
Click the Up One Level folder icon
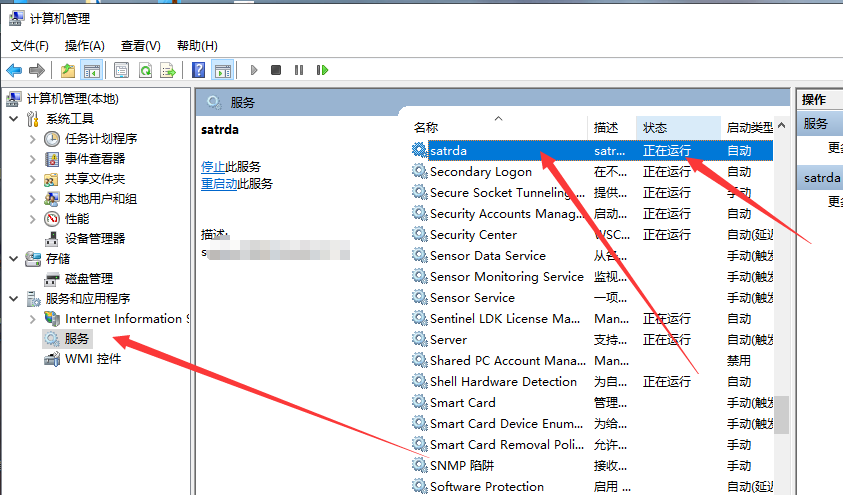pyautogui.click(x=67, y=70)
